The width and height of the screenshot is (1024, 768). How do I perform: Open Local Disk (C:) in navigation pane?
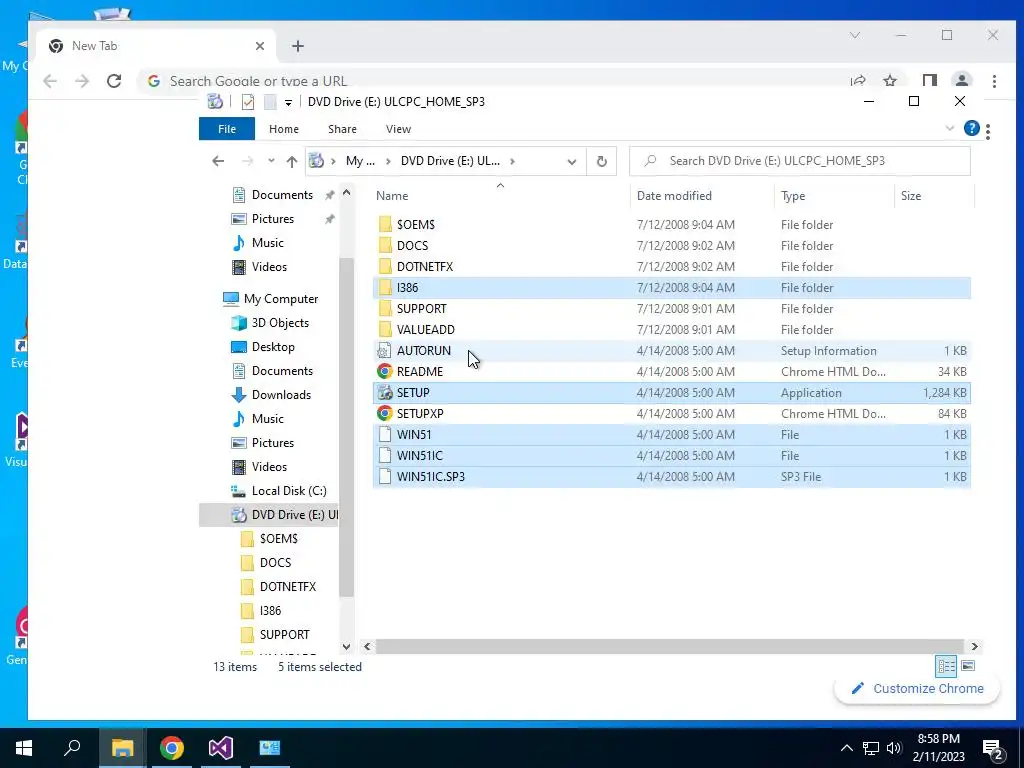(289, 490)
